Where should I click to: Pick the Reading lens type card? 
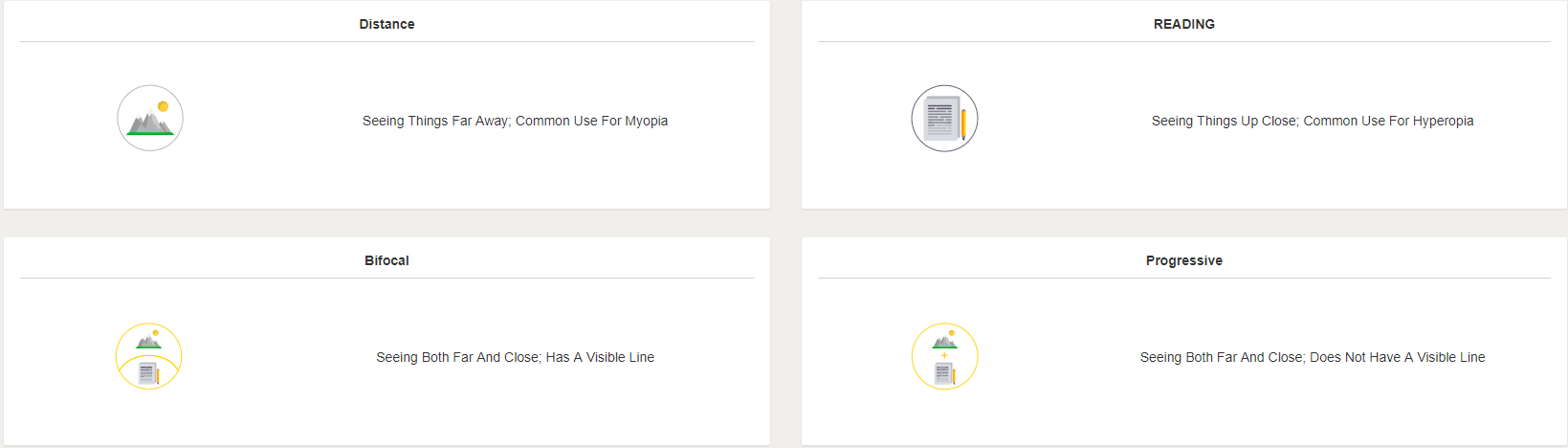1184,104
